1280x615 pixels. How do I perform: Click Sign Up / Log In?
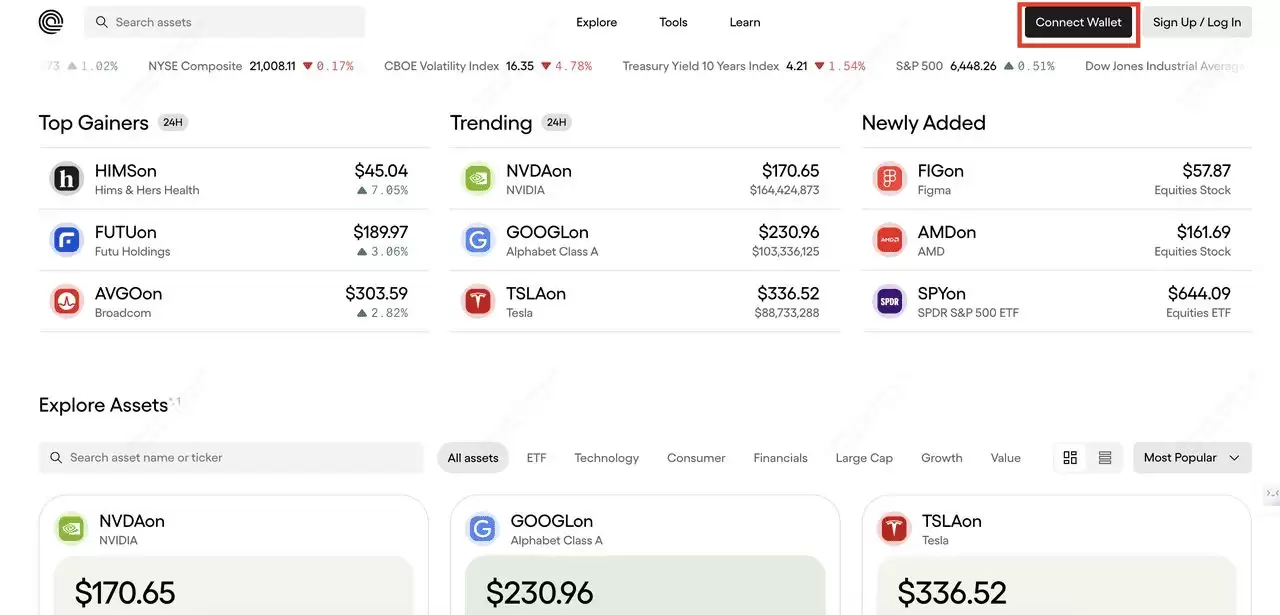pos(1196,21)
